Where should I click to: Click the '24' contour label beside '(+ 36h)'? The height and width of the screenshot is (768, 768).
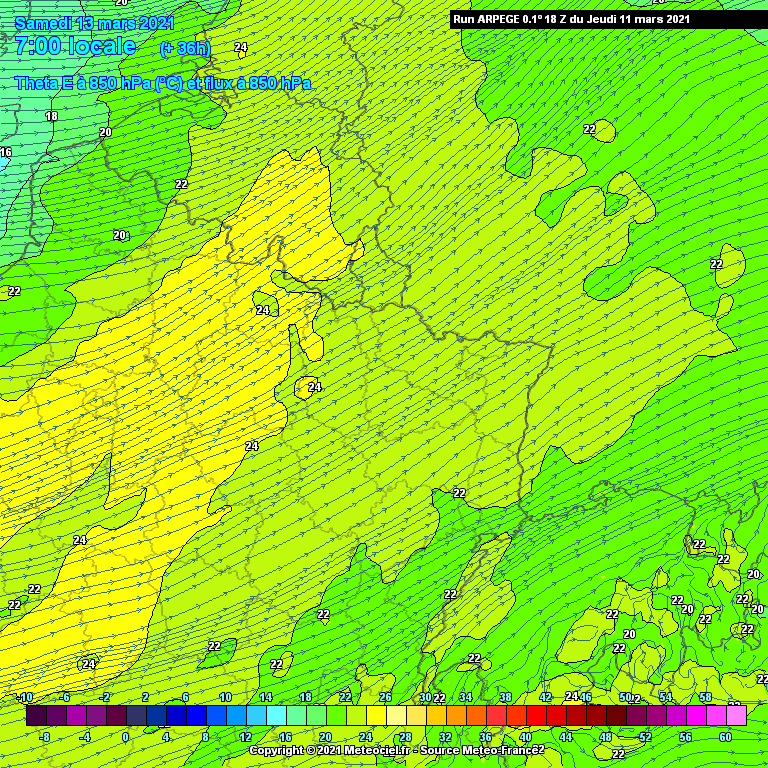click(x=240, y=47)
